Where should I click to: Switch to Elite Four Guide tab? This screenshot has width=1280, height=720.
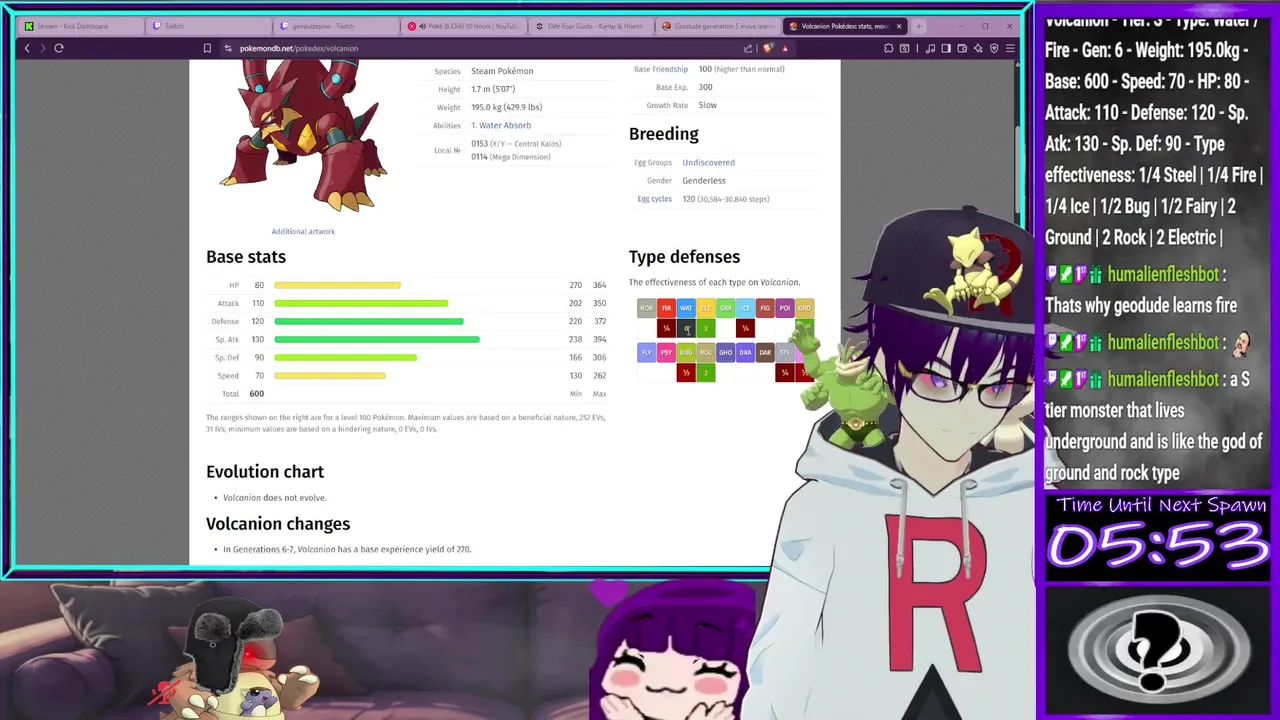(x=590, y=26)
